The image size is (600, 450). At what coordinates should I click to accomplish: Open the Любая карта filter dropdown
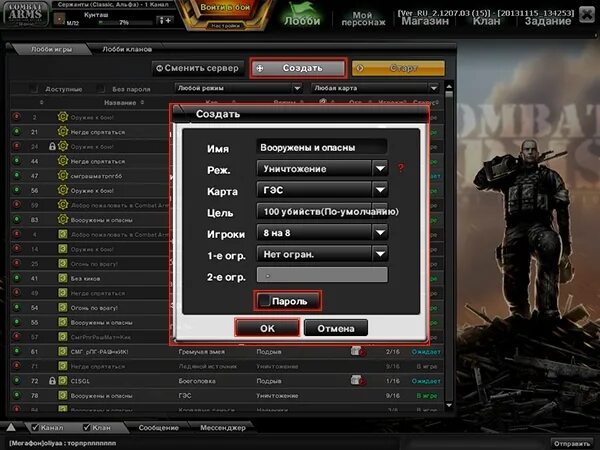pos(375,88)
